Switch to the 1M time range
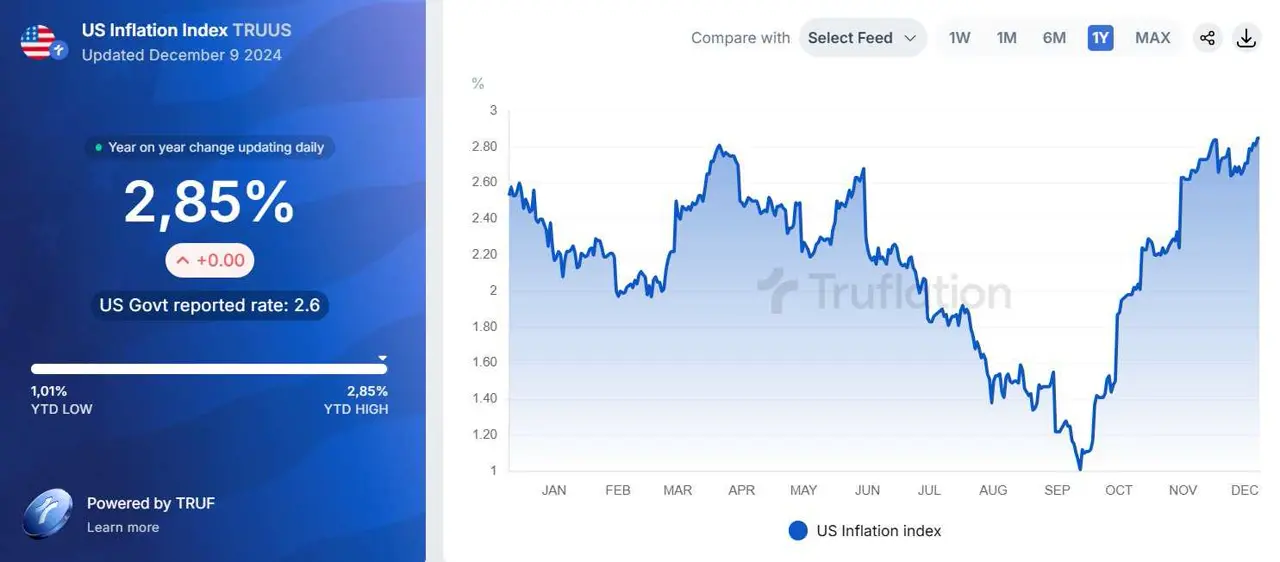Image resolution: width=1280 pixels, height=562 pixels. [1006, 38]
